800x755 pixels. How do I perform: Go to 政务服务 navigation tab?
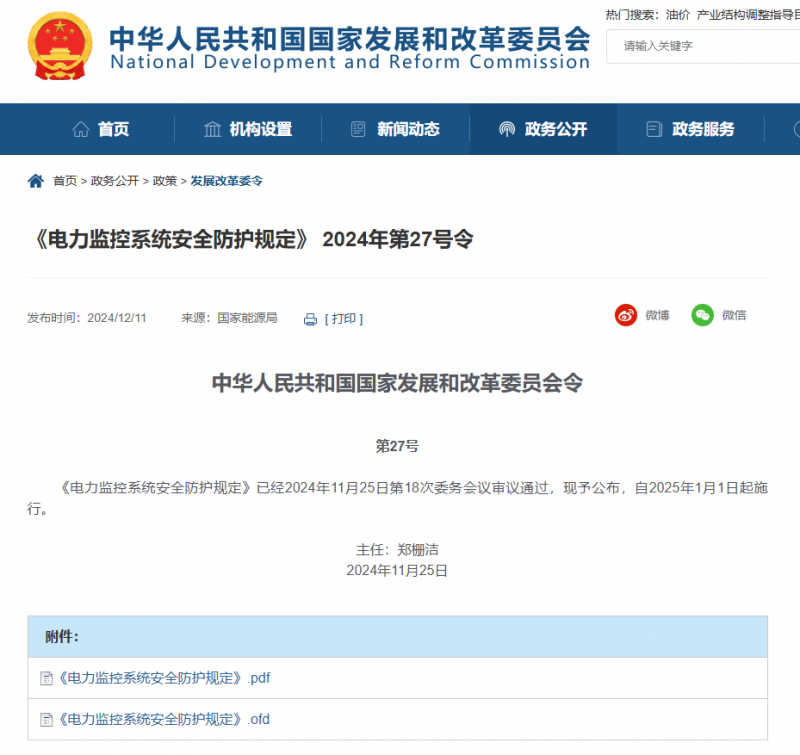[690, 129]
